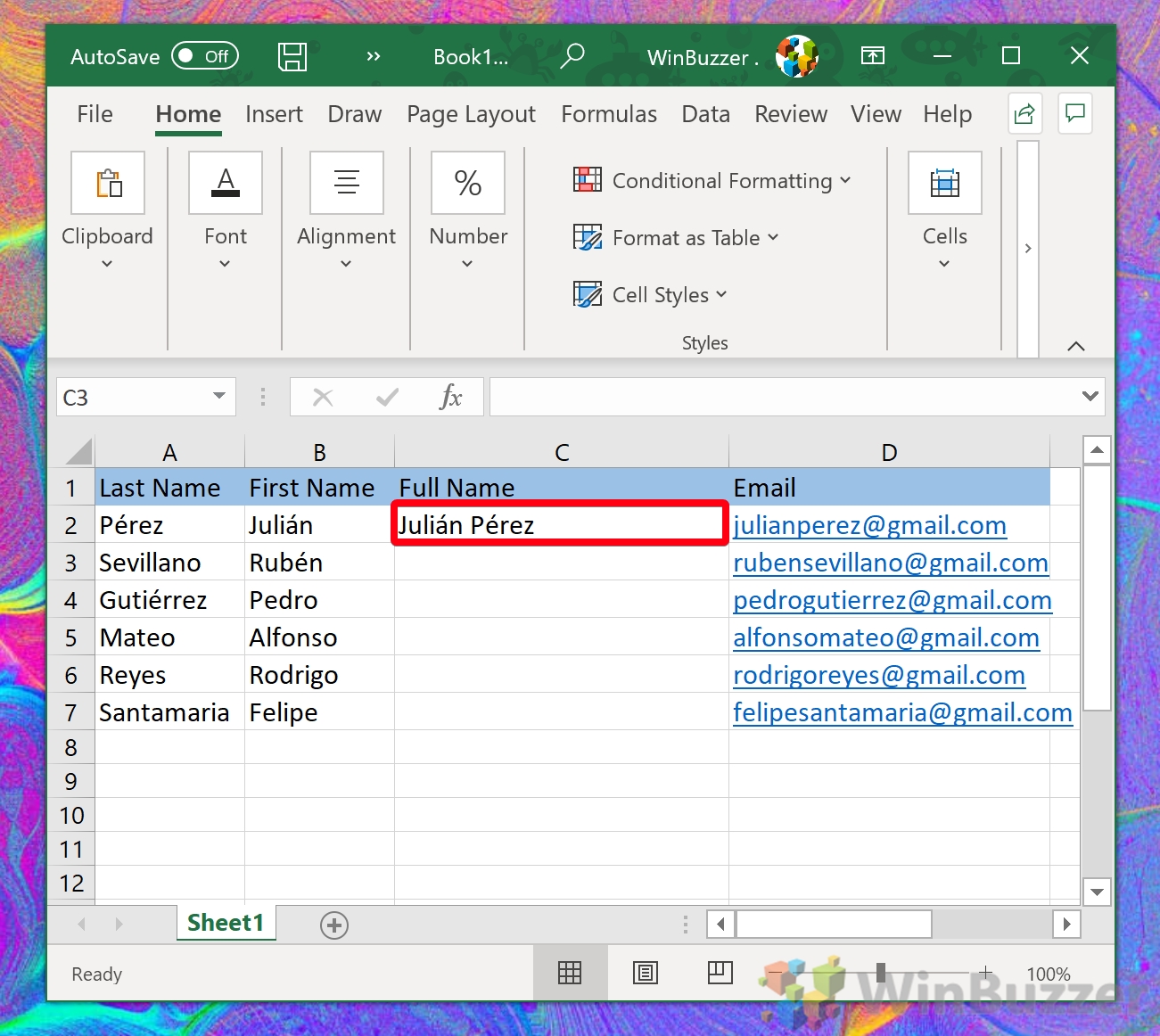This screenshot has height=1036, width=1160.
Task: Switch to Page Layout view icon
Action: click(x=645, y=973)
